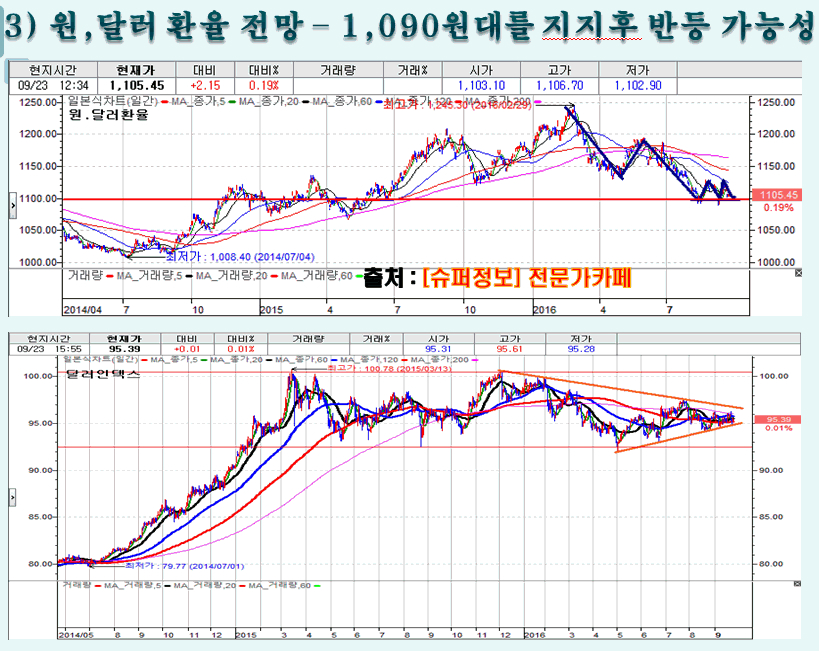The height and width of the screenshot is (651, 819).
Task: Select 현재가 header in won-dollar chart
Action: click(133, 71)
